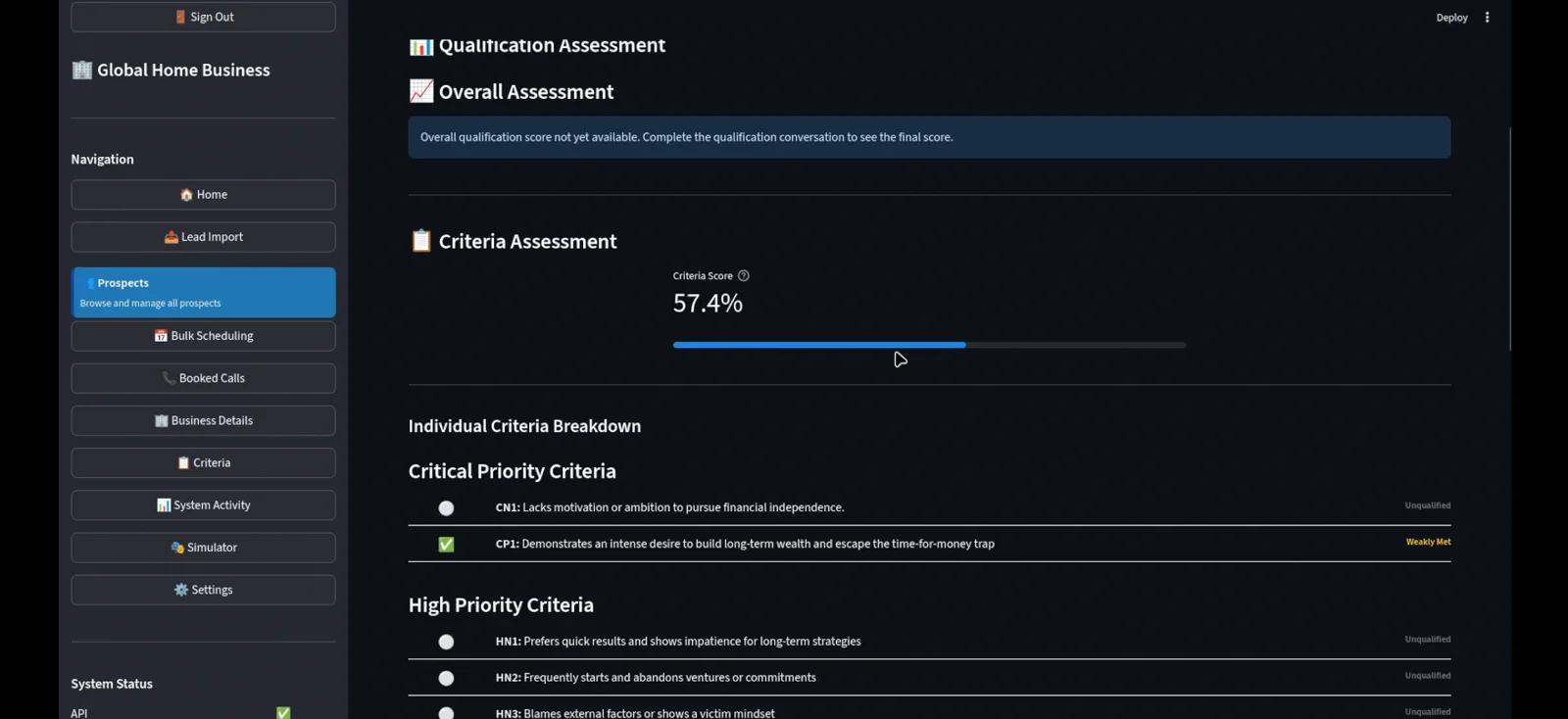Open Booked Calls page
Image resolution: width=1568 pixels, height=719 pixels.
pos(203,378)
